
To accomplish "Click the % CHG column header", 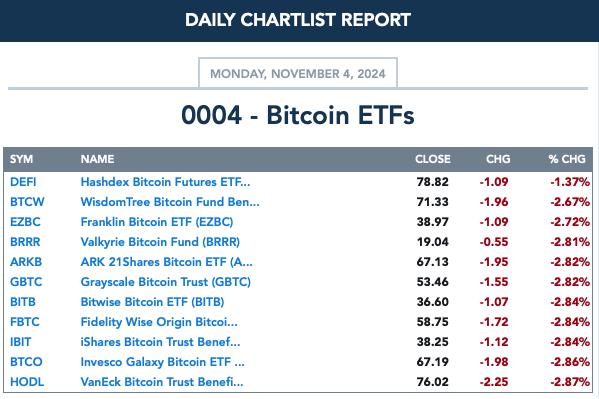I will 567,159.
